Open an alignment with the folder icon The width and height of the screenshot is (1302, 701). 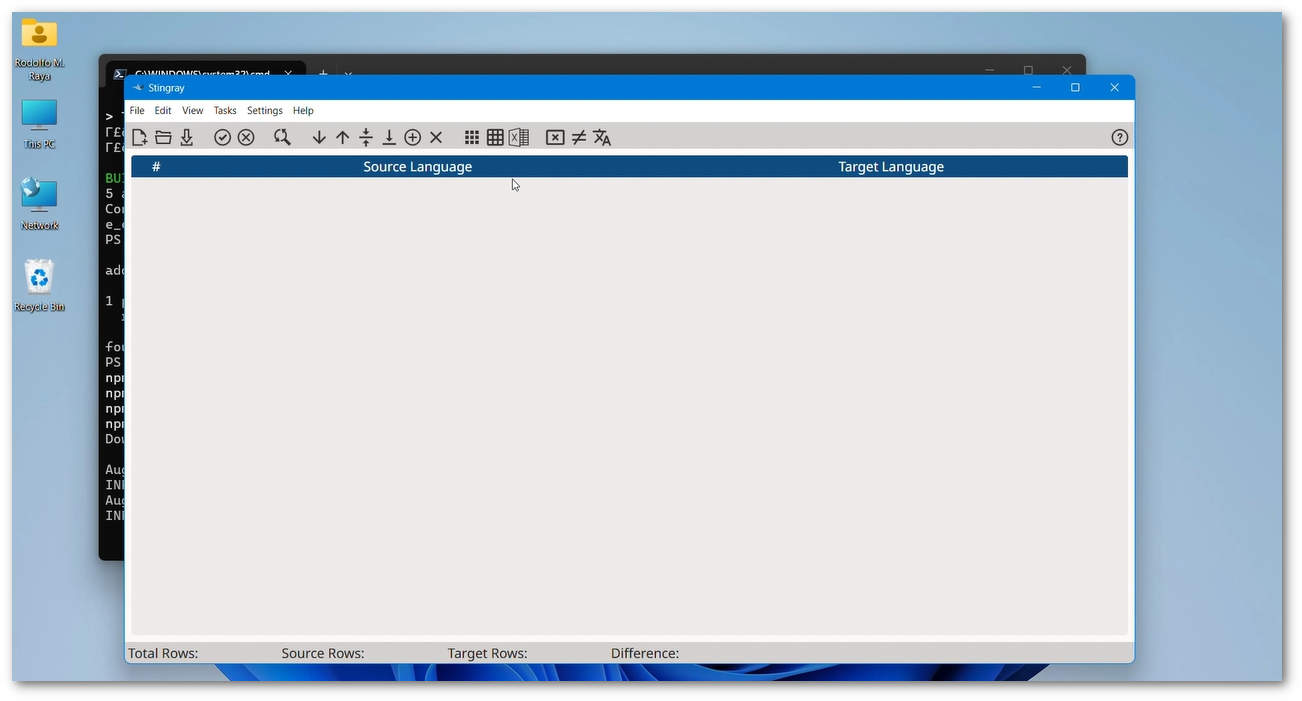coord(163,138)
